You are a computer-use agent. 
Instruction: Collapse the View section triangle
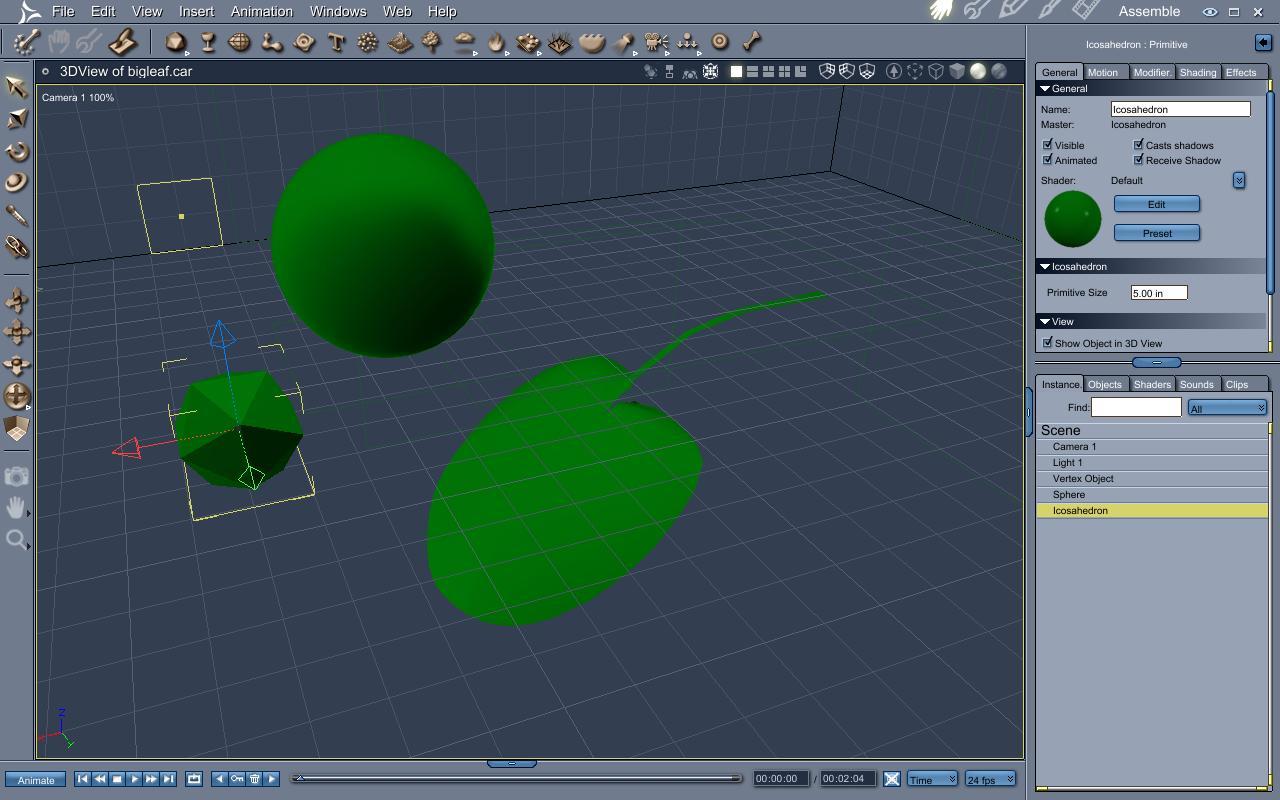tap(1045, 322)
